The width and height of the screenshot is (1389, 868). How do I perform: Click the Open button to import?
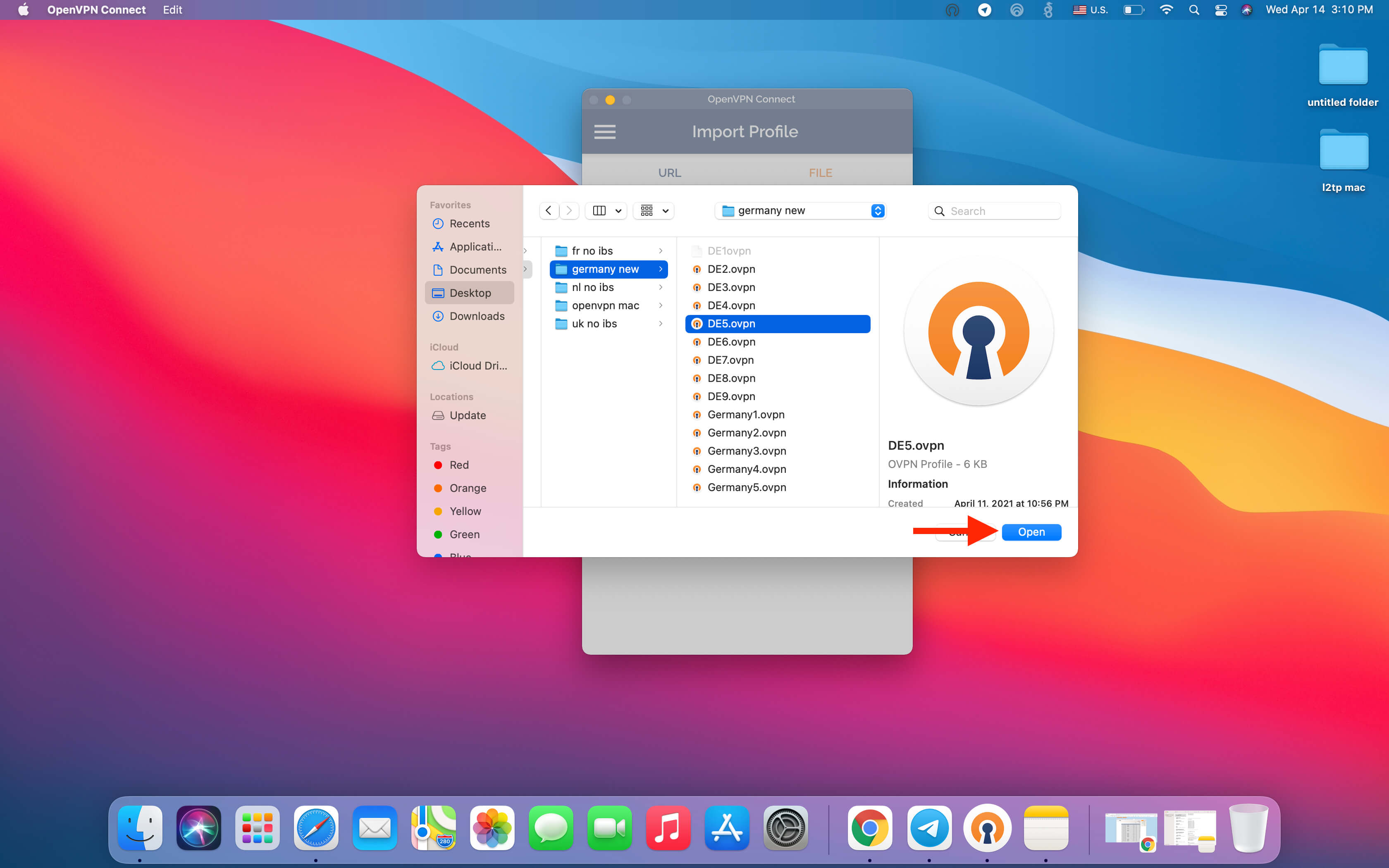pyautogui.click(x=1031, y=531)
